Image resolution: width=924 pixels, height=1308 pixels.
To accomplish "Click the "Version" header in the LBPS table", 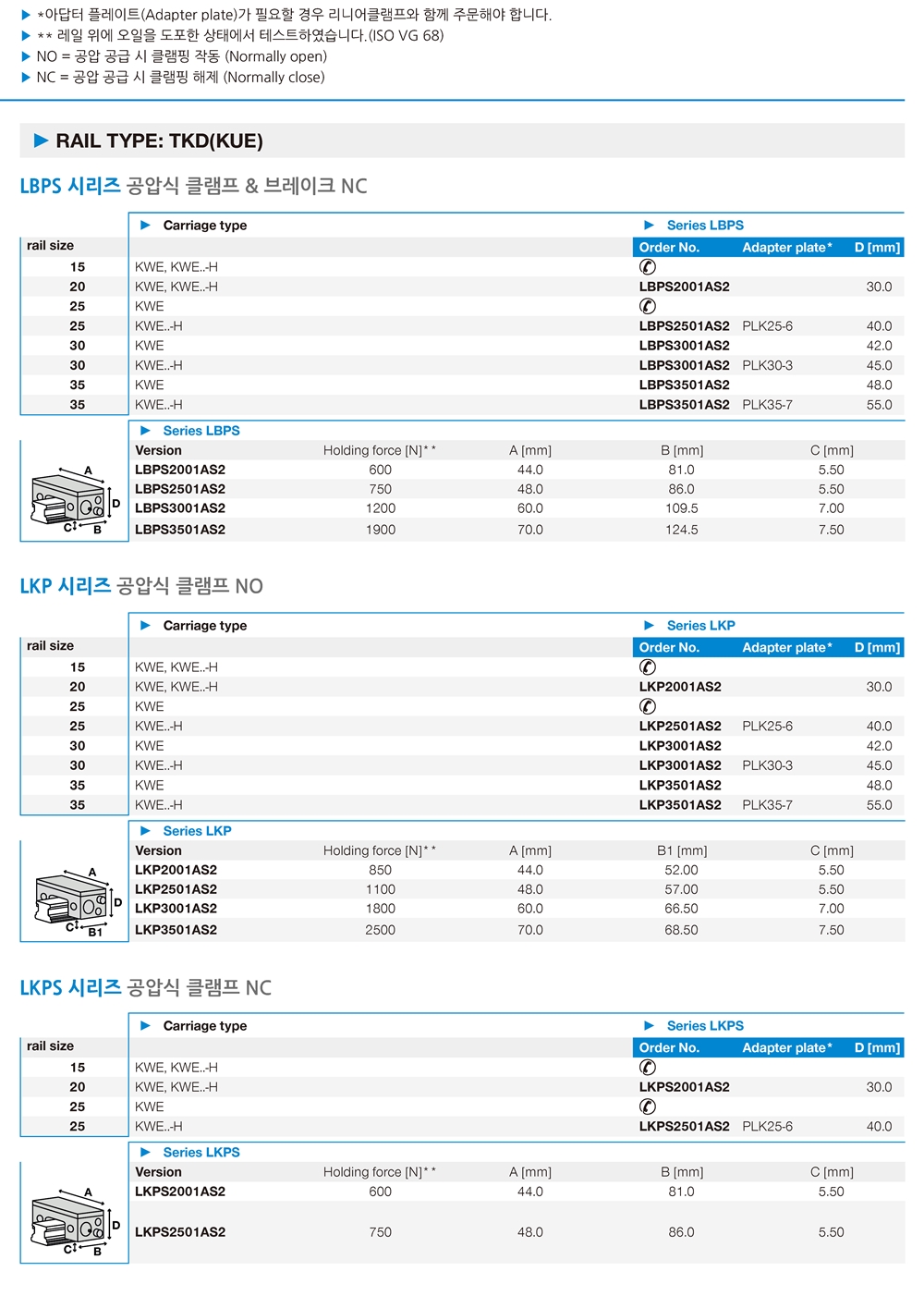I will coord(158,450).
